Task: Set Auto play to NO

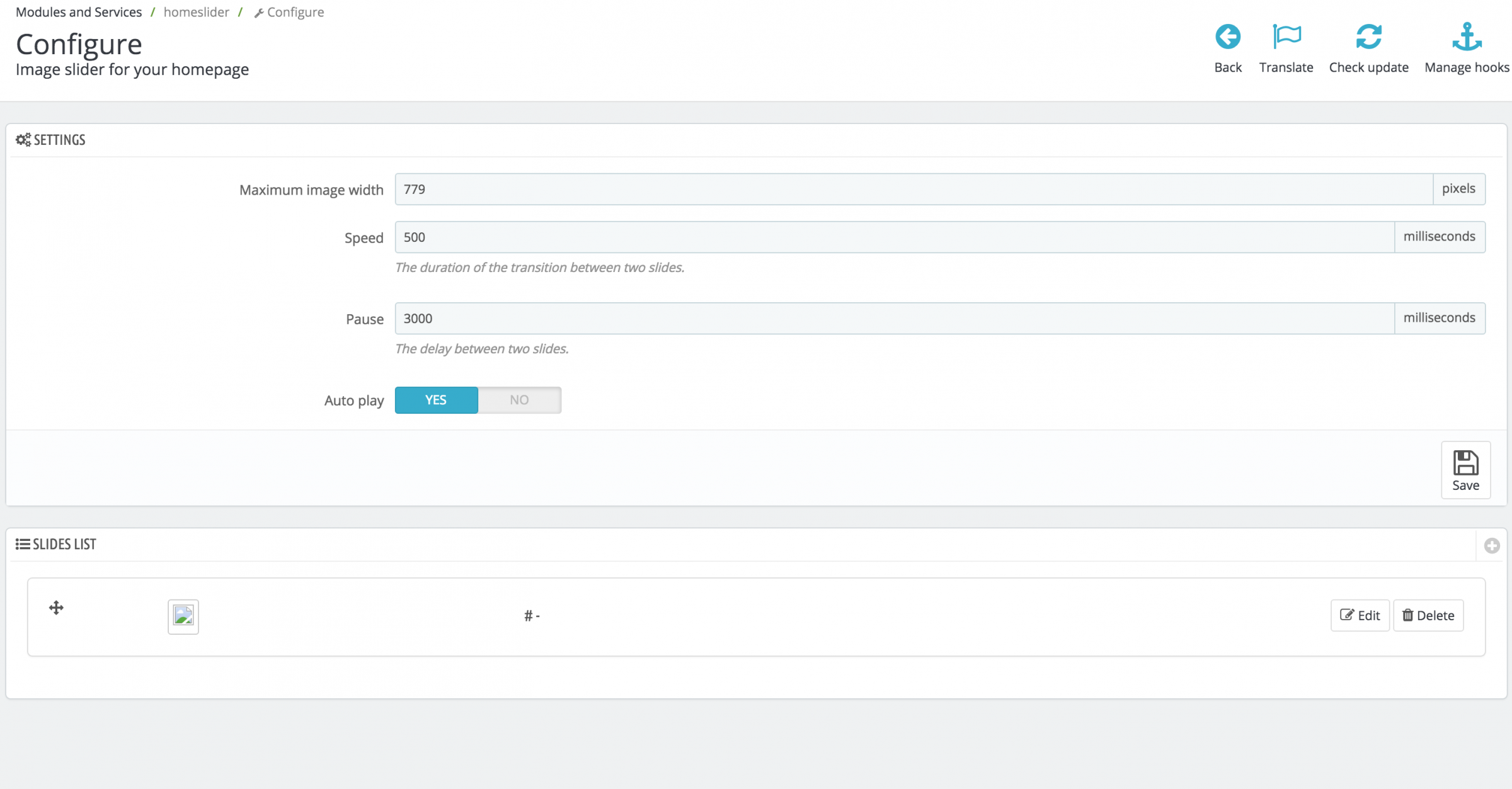Action: click(519, 400)
